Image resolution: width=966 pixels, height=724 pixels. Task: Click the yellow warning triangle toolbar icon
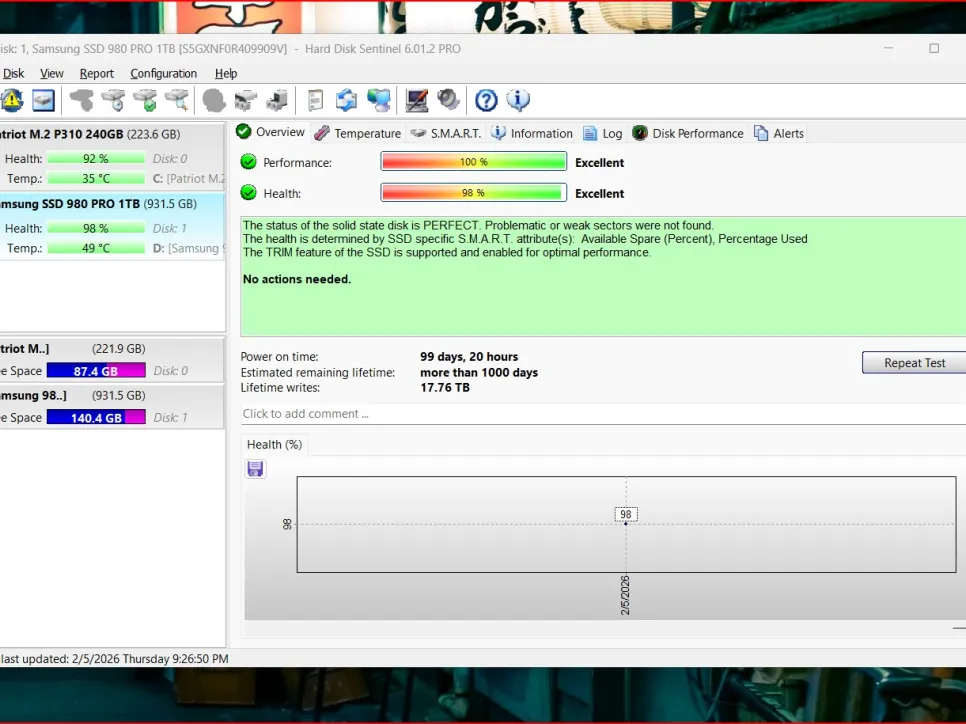11,100
